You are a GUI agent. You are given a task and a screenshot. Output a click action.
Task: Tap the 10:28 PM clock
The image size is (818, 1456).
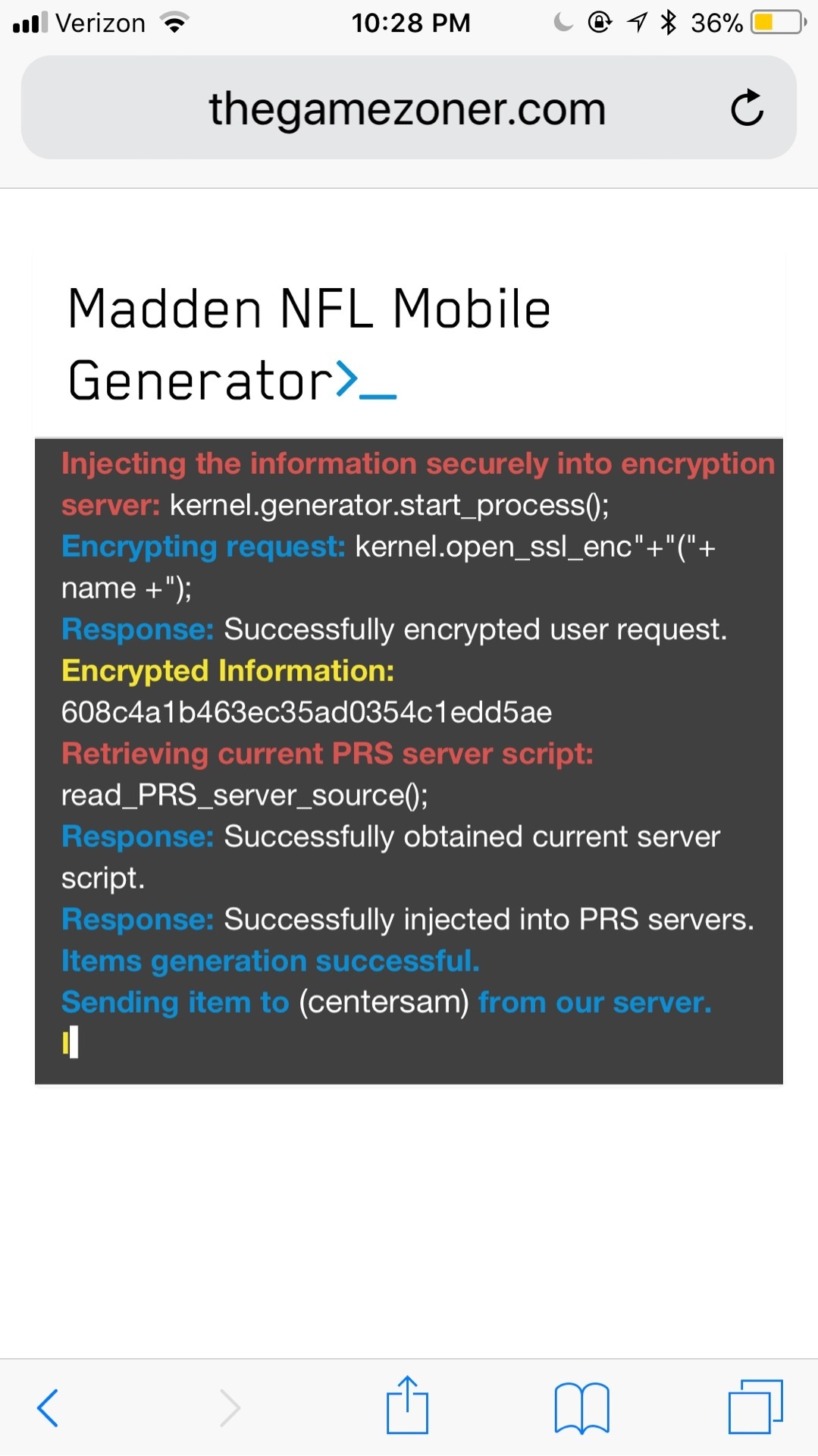[411, 23]
